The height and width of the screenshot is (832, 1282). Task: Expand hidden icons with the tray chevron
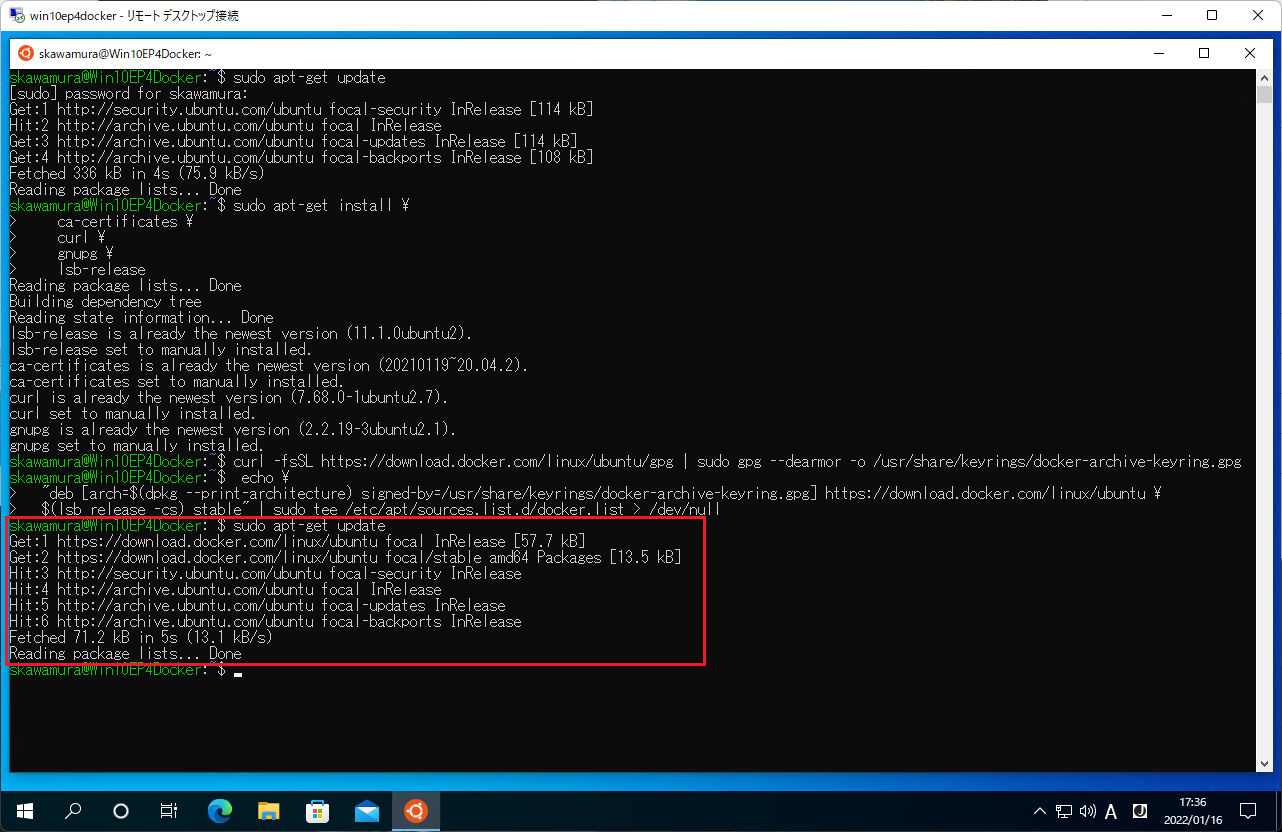click(x=1040, y=811)
